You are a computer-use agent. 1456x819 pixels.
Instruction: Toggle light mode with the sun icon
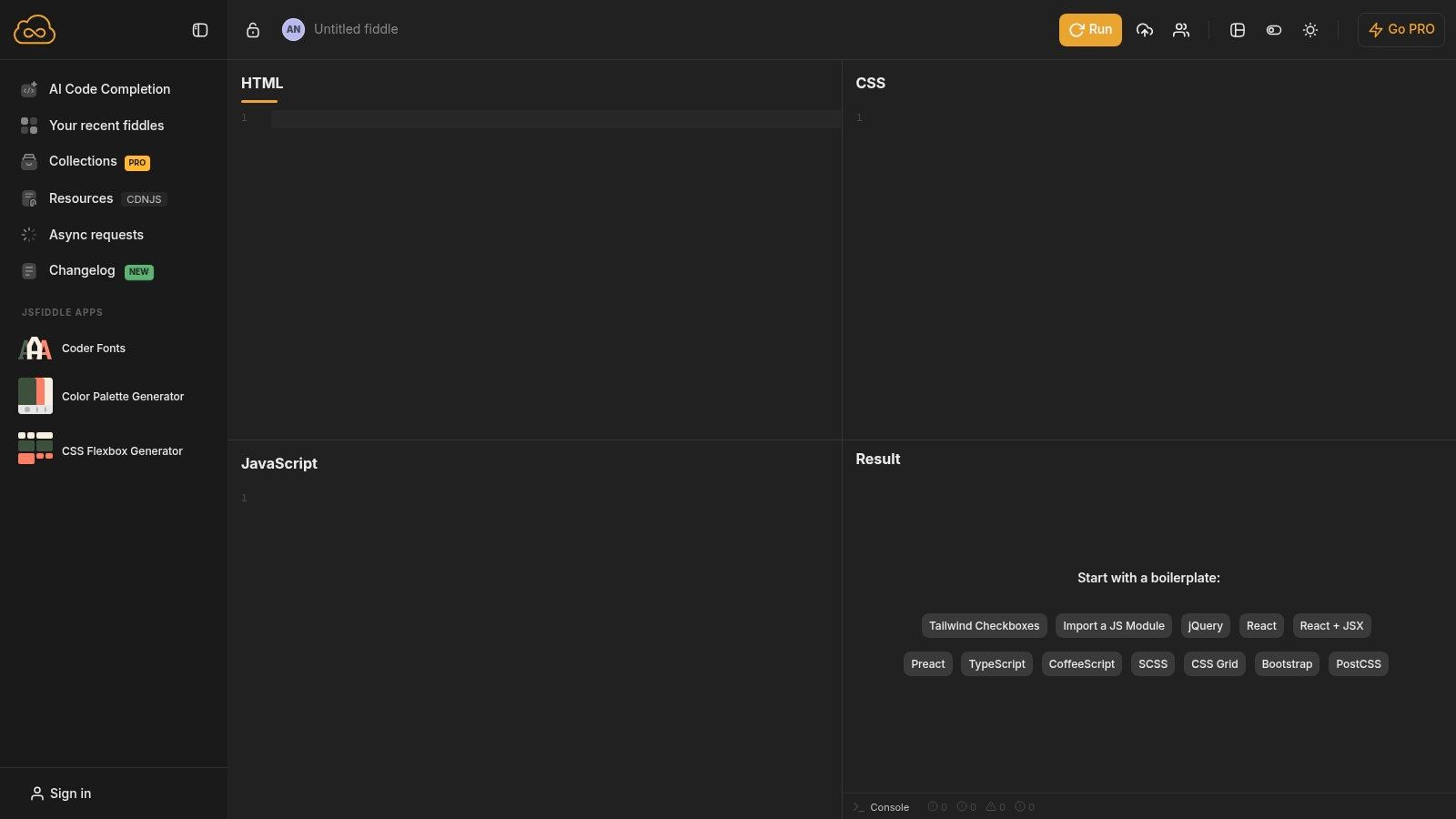point(1309,30)
